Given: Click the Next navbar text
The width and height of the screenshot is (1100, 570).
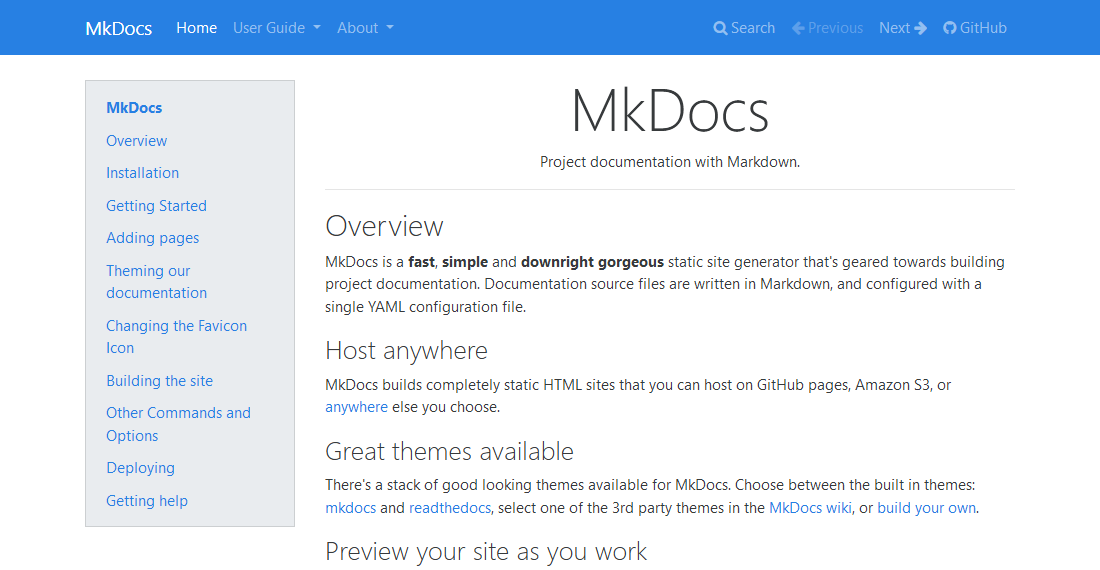Looking at the screenshot, I should click(x=894, y=28).
